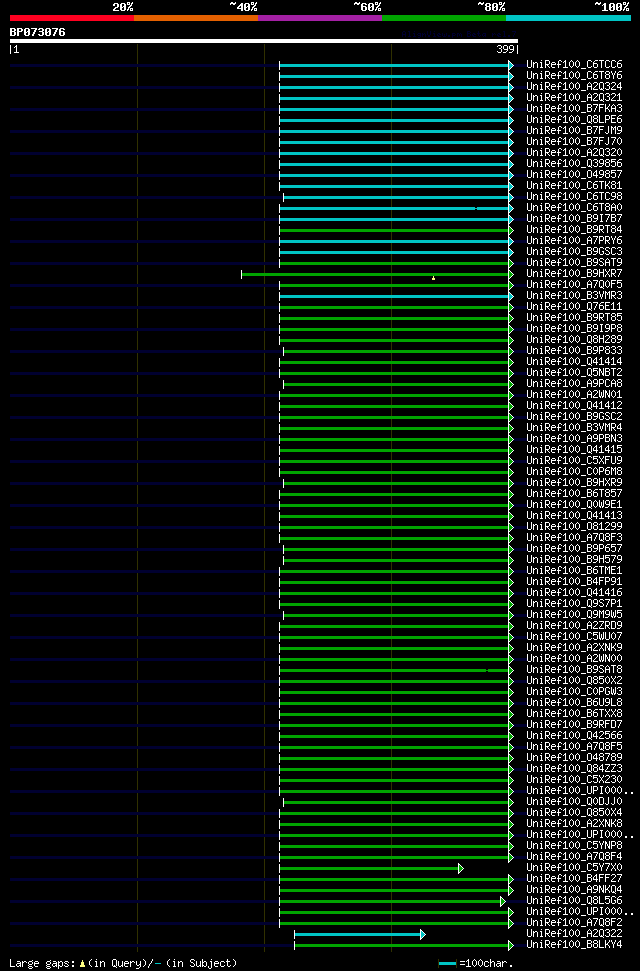The image size is (640, 971).
Task: Open hit UniRef100_C6TCC6
Action: point(574,64)
